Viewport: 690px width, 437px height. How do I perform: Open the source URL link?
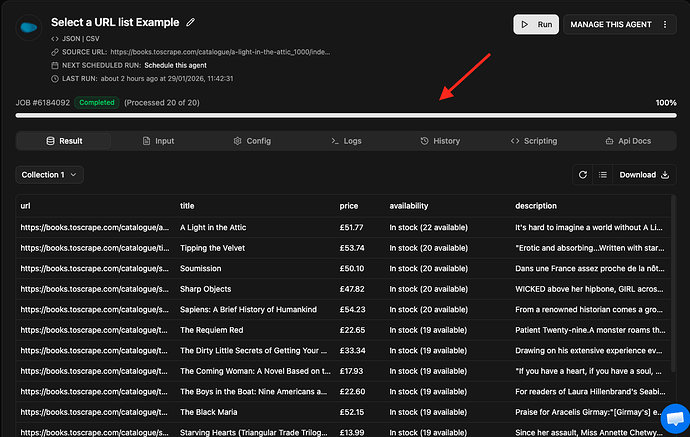220,52
